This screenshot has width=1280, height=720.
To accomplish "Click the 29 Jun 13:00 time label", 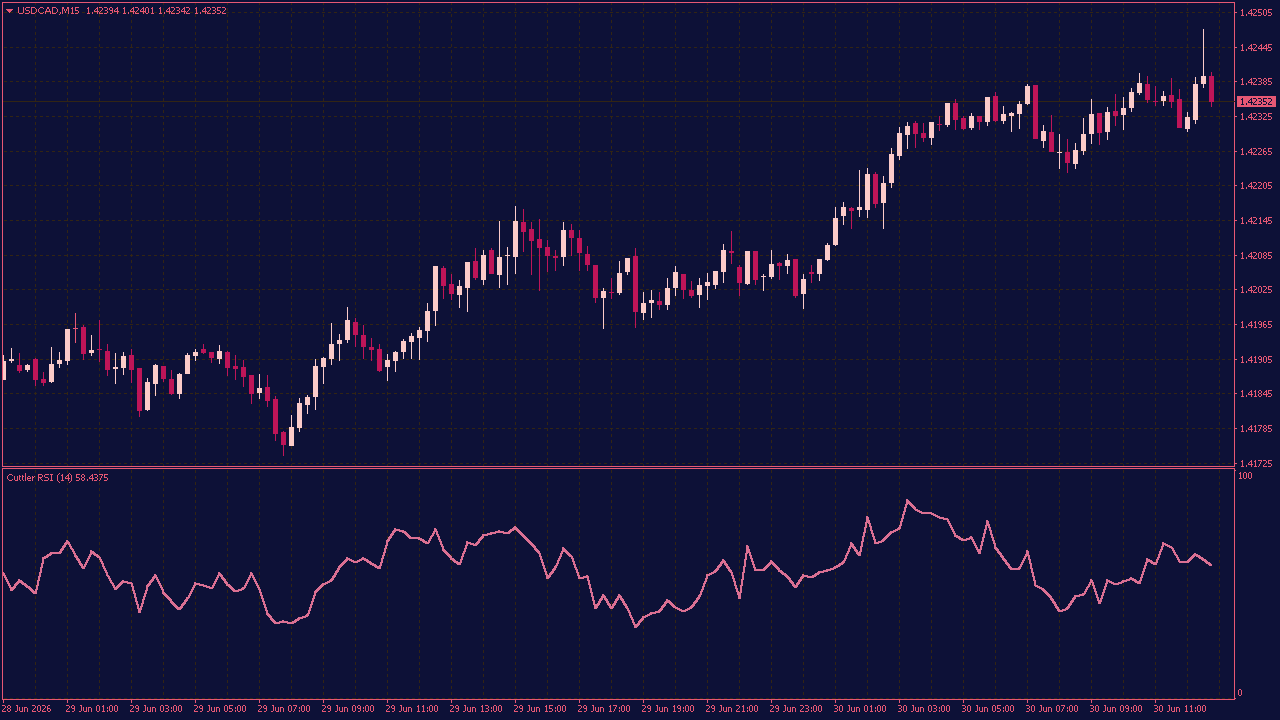I will [x=476, y=709].
